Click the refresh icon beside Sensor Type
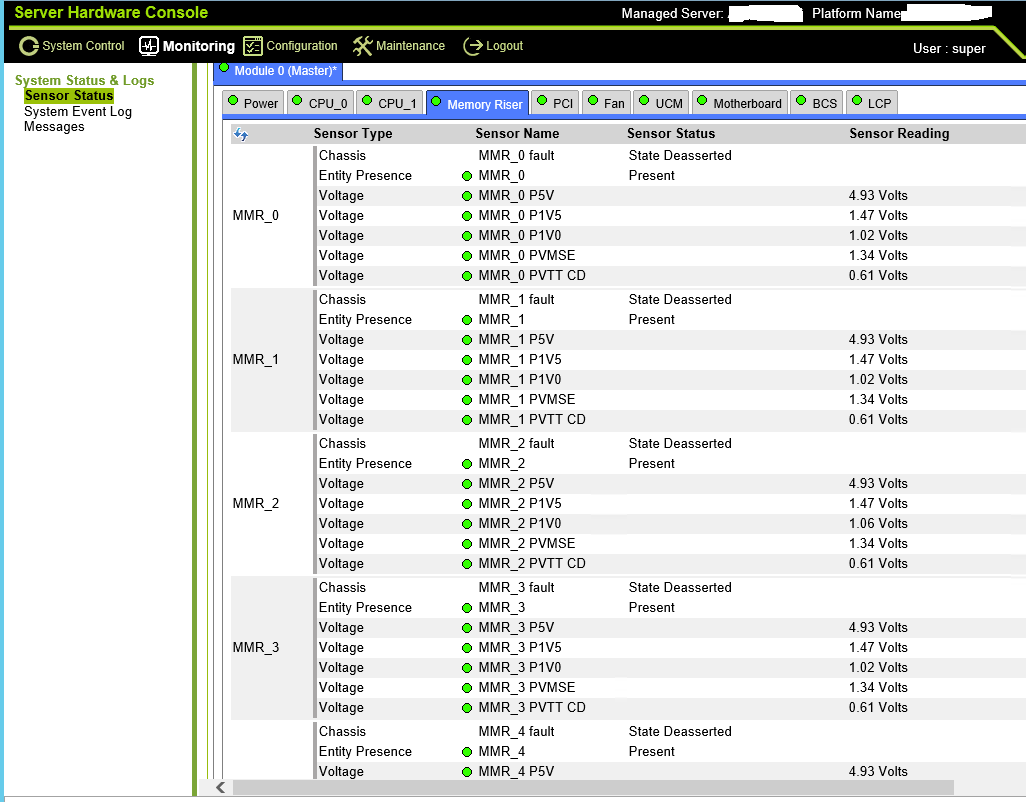The image size is (1026, 802). [241, 134]
